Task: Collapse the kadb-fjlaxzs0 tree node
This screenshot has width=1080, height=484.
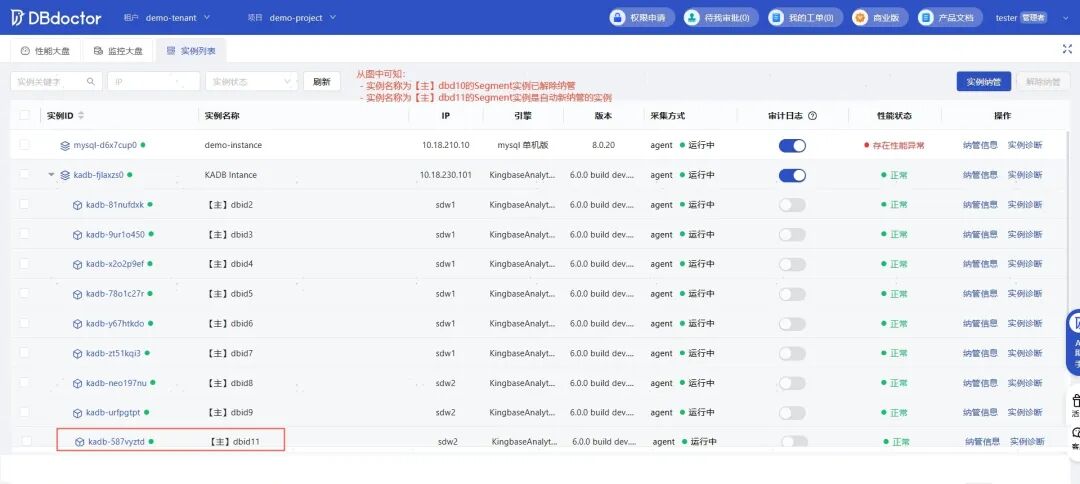Action: pos(51,175)
